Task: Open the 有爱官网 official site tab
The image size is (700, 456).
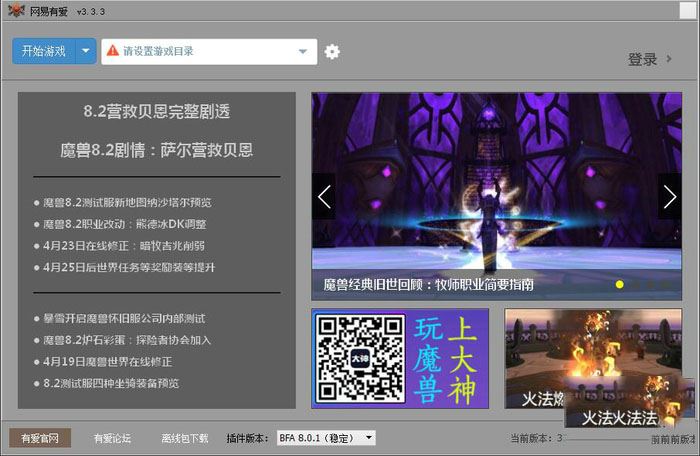Action: point(40,438)
